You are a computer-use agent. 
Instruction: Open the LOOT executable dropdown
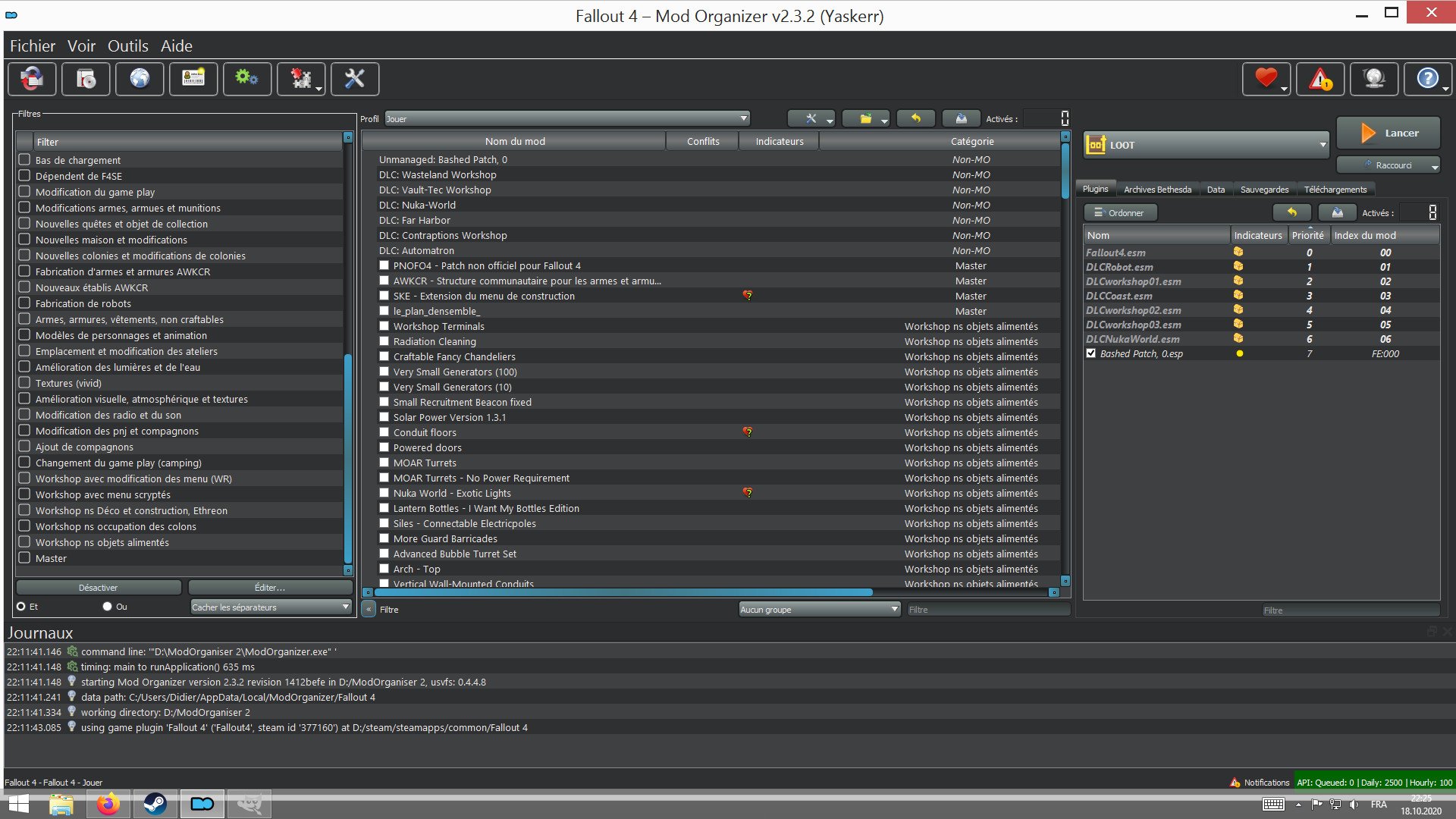point(1207,145)
